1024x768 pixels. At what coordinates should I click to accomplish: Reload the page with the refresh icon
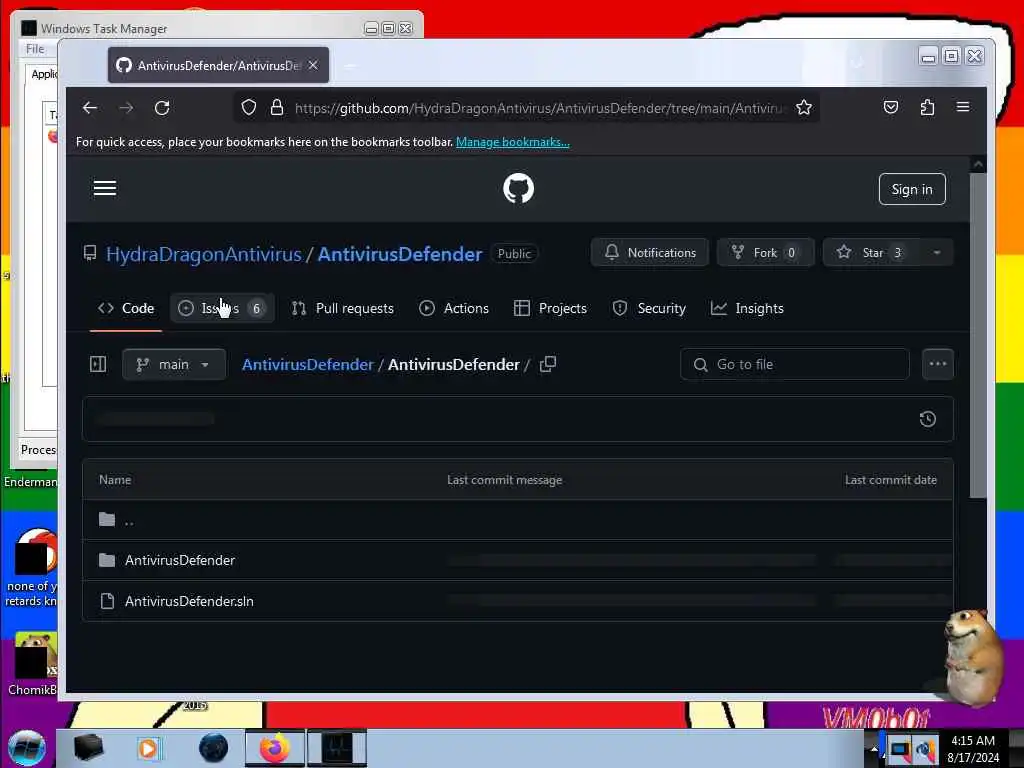tap(162, 108)
